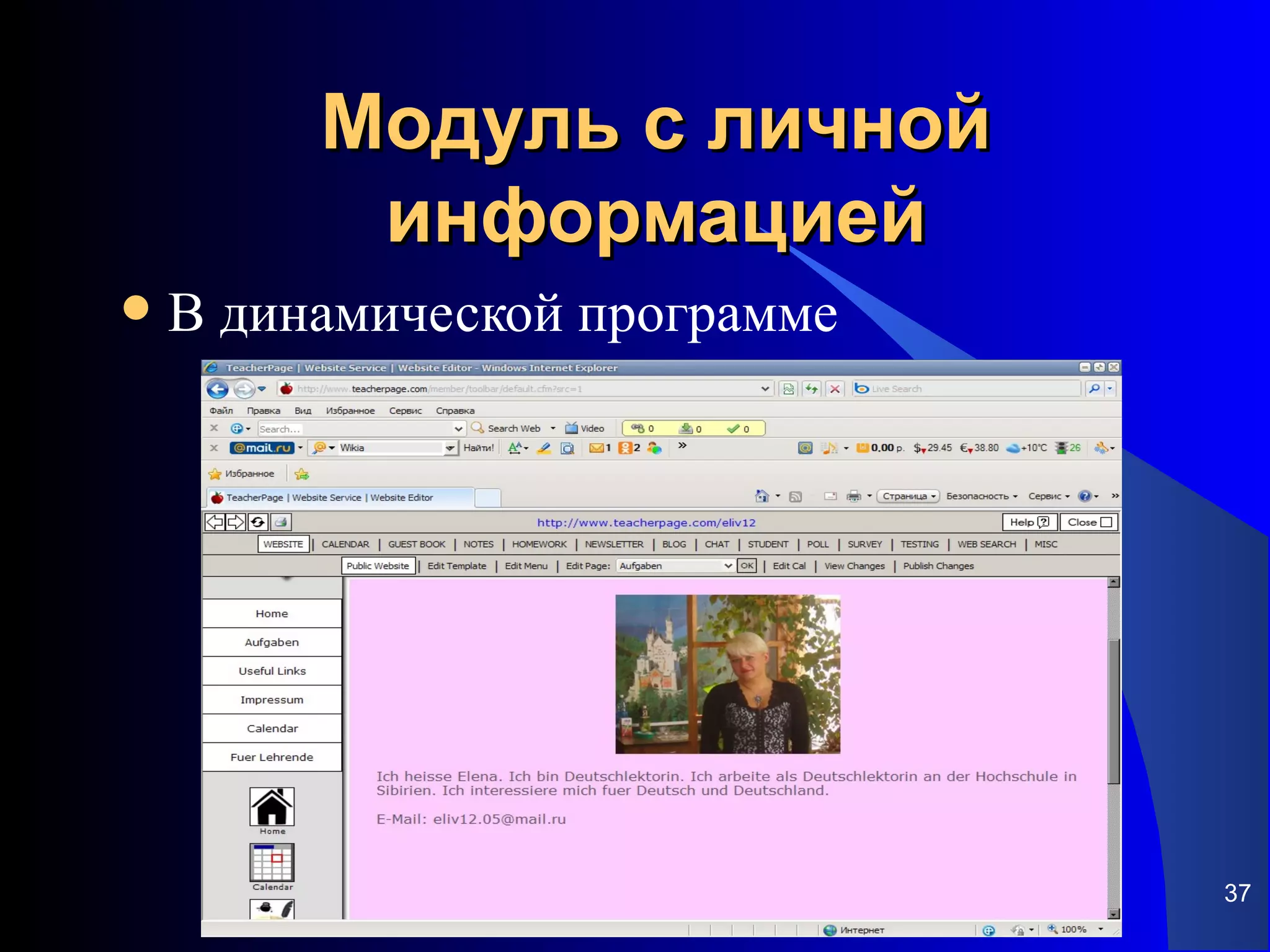This screenshot has width=1270, height=952.
Task: Click the compatibility view icon next to address bar
Action: [788, 389]
